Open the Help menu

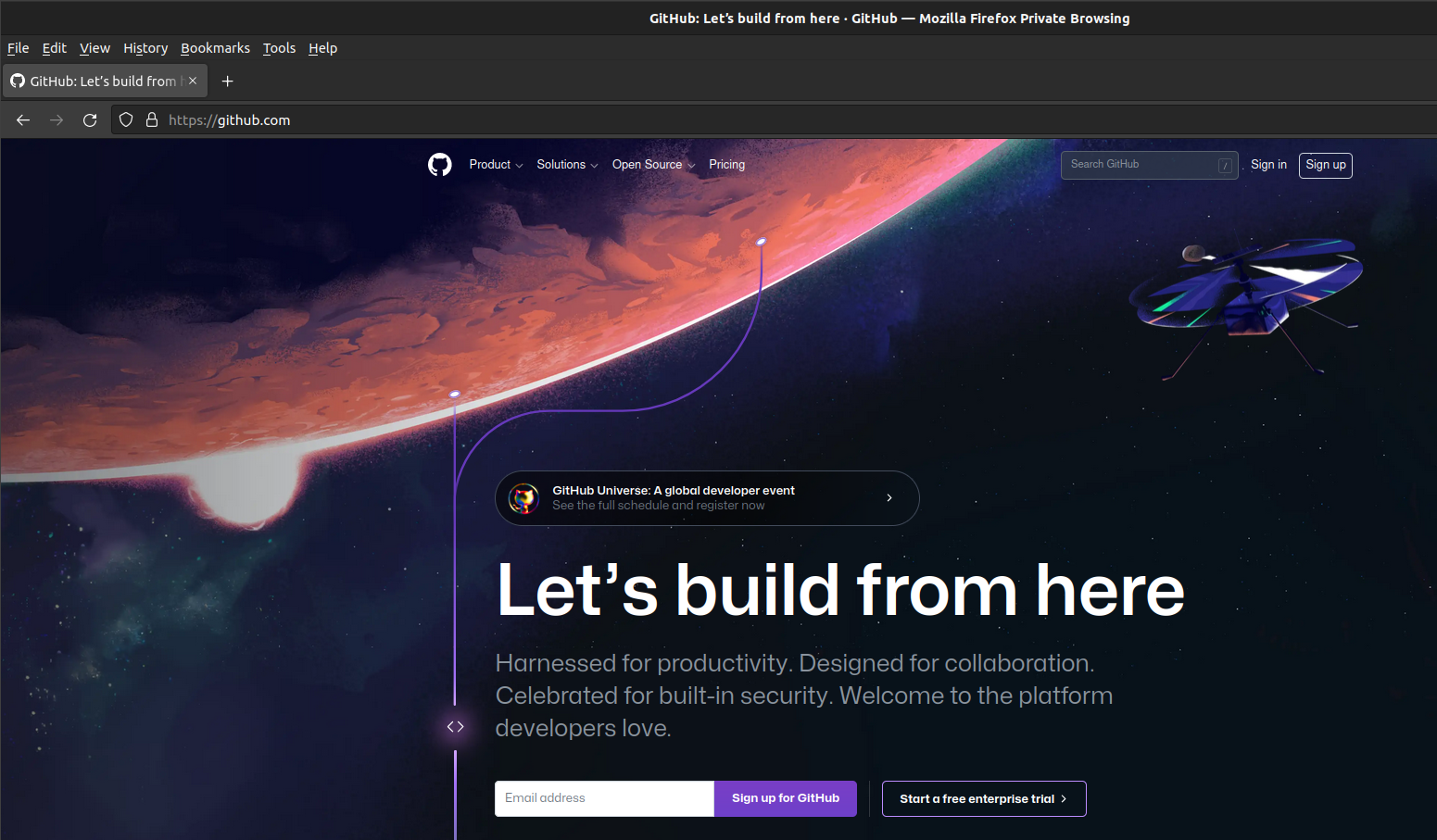[322, 48]
